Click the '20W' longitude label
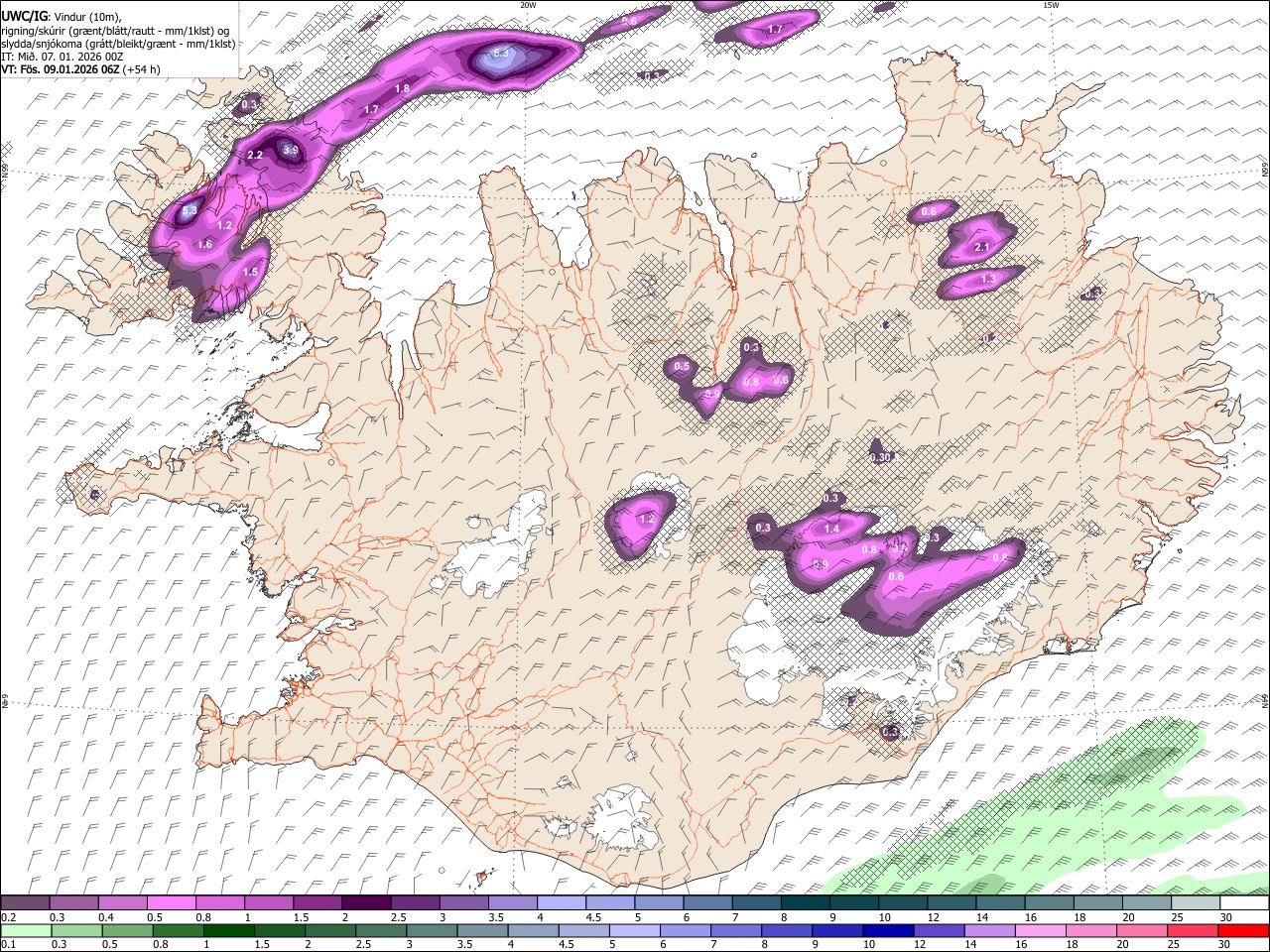The height and width of the screenshot is (952, 1270). point(528,5)
